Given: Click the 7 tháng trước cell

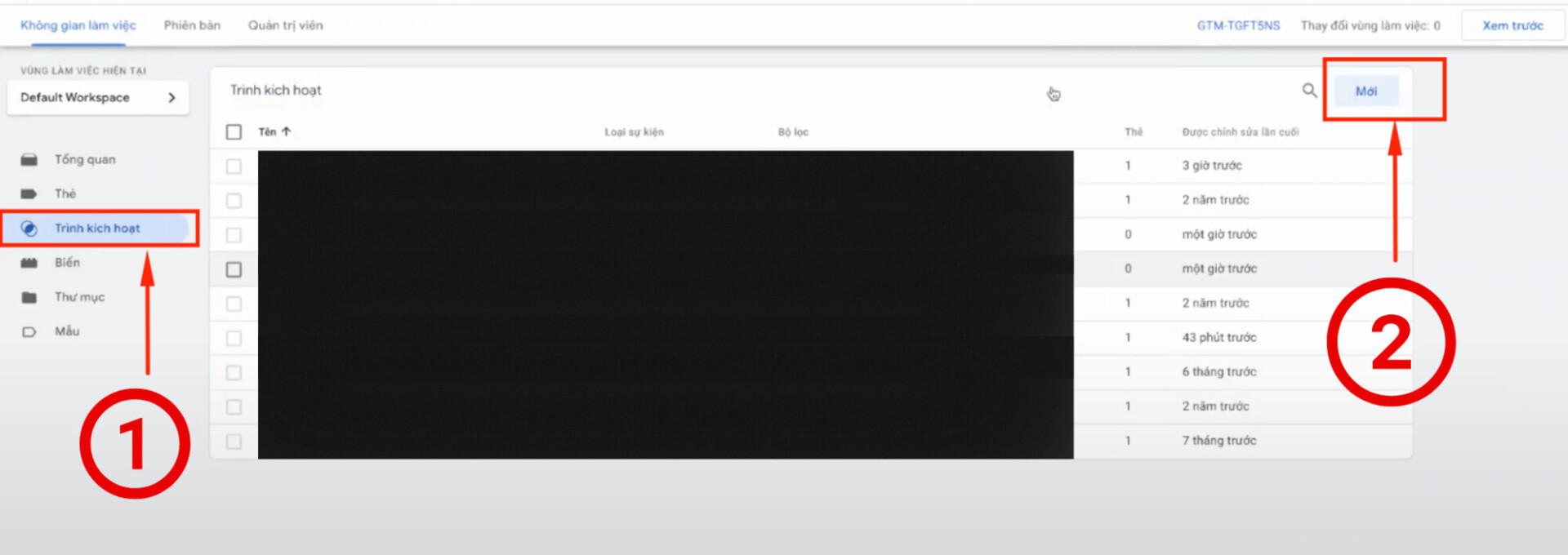Looking at the screenshot, I should [1219, 440].
